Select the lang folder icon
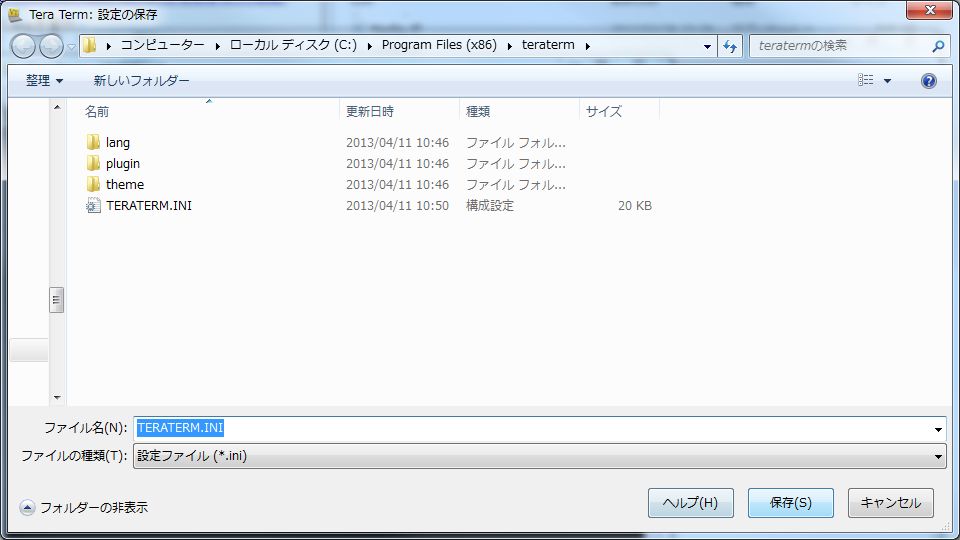 93,143
